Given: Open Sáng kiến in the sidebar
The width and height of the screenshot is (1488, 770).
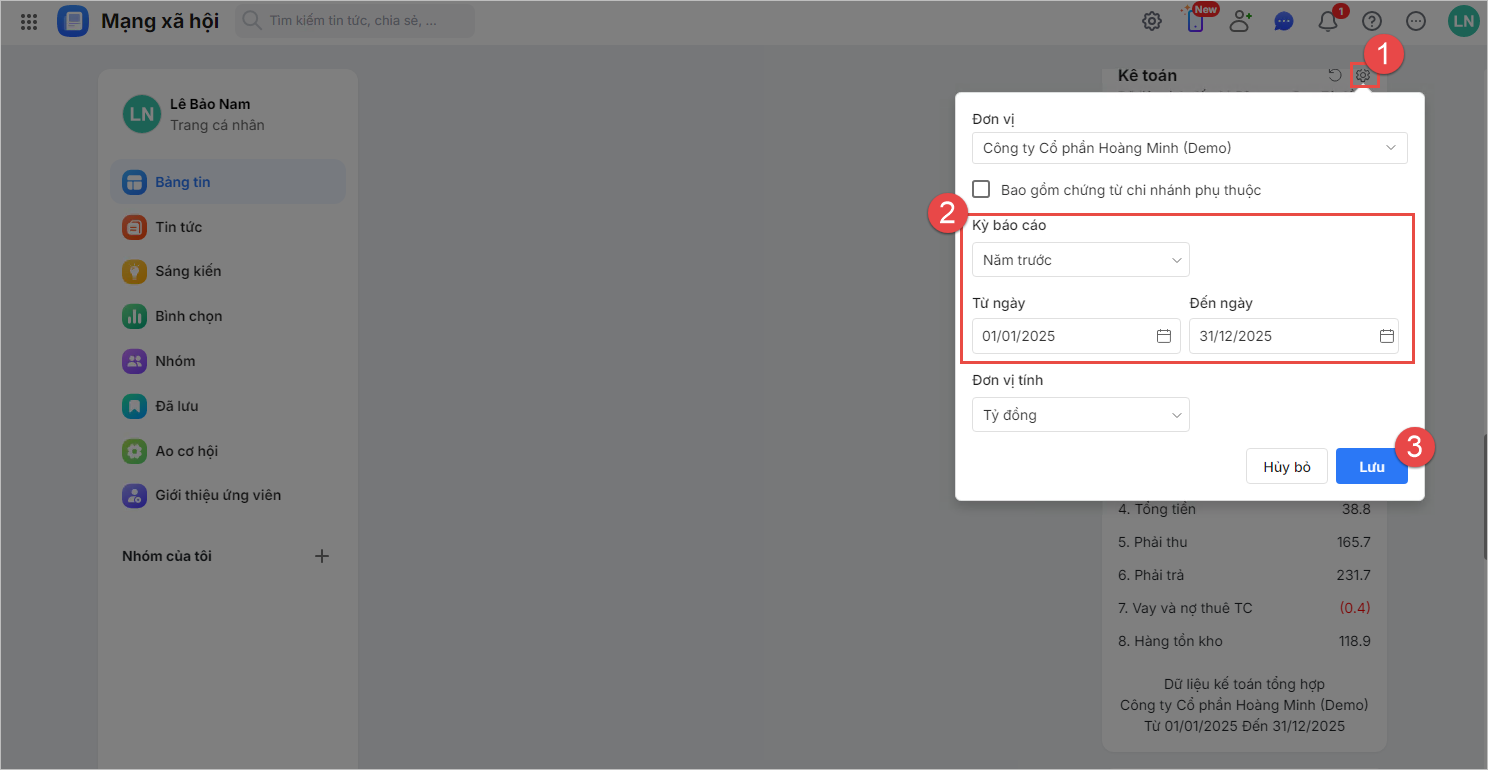Looking at the screenshot, I should (188, 271).
